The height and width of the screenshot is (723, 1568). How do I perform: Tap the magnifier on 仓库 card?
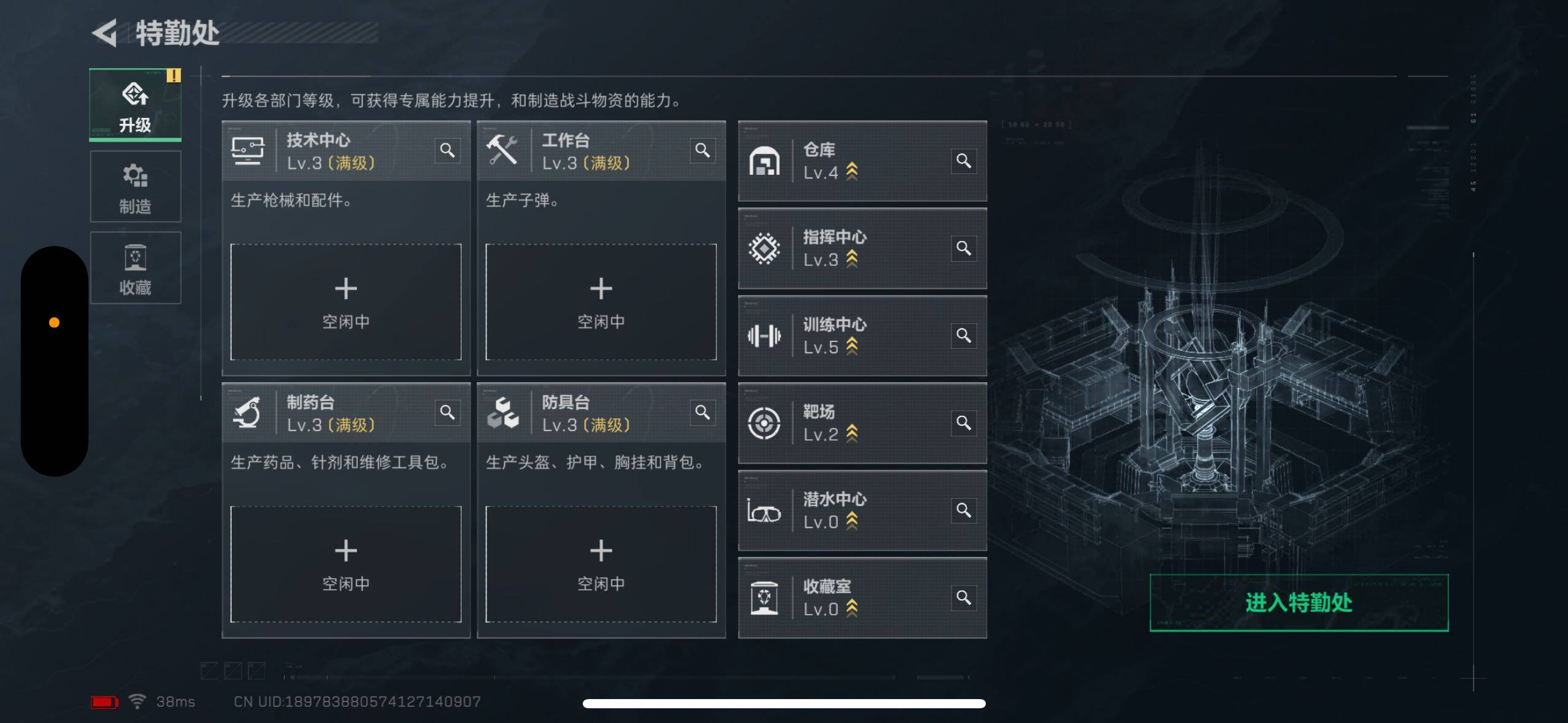pos(964,161)
